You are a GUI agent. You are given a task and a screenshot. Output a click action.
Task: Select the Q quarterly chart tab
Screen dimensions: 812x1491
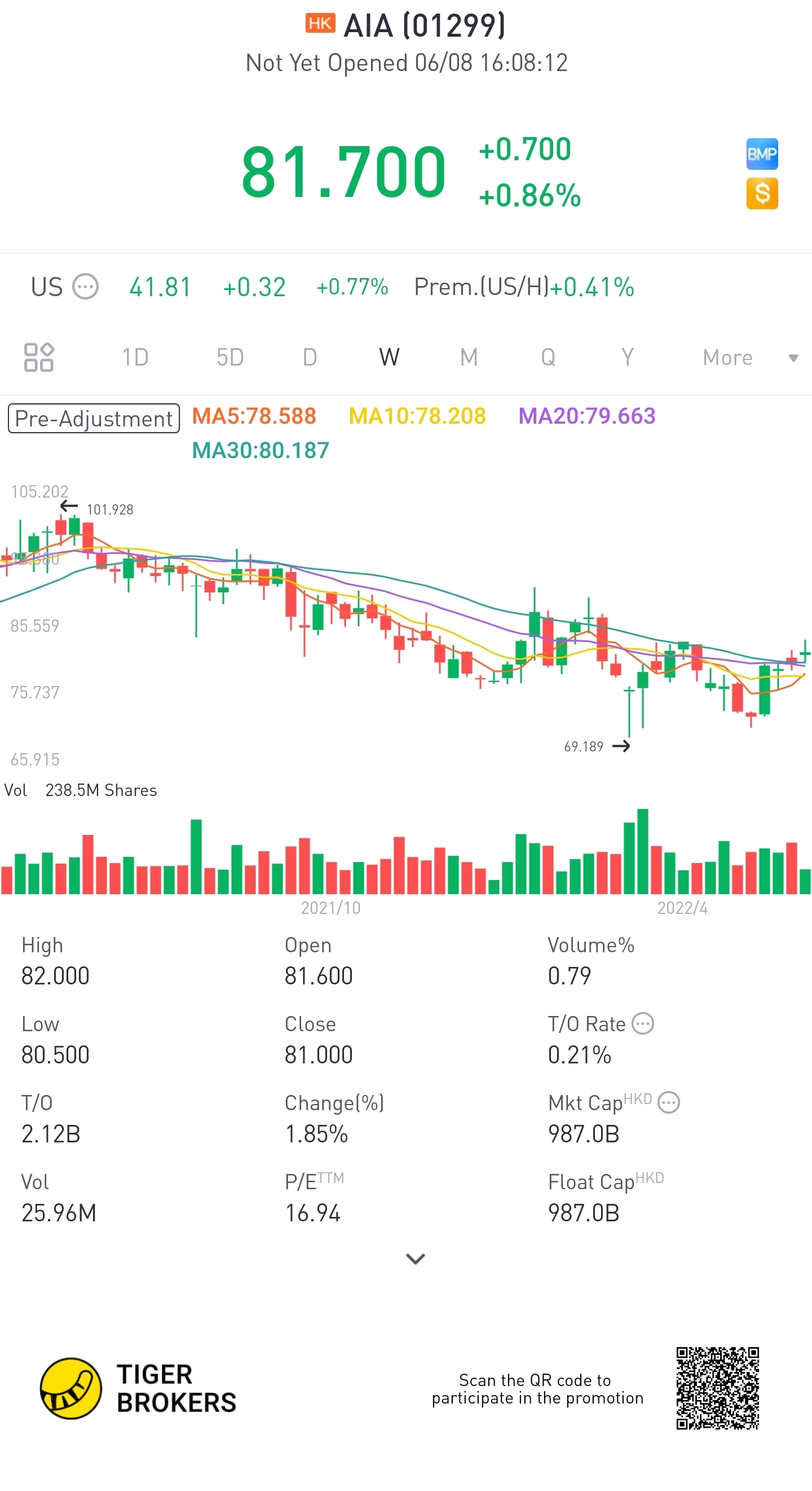[x=548, y=357]
